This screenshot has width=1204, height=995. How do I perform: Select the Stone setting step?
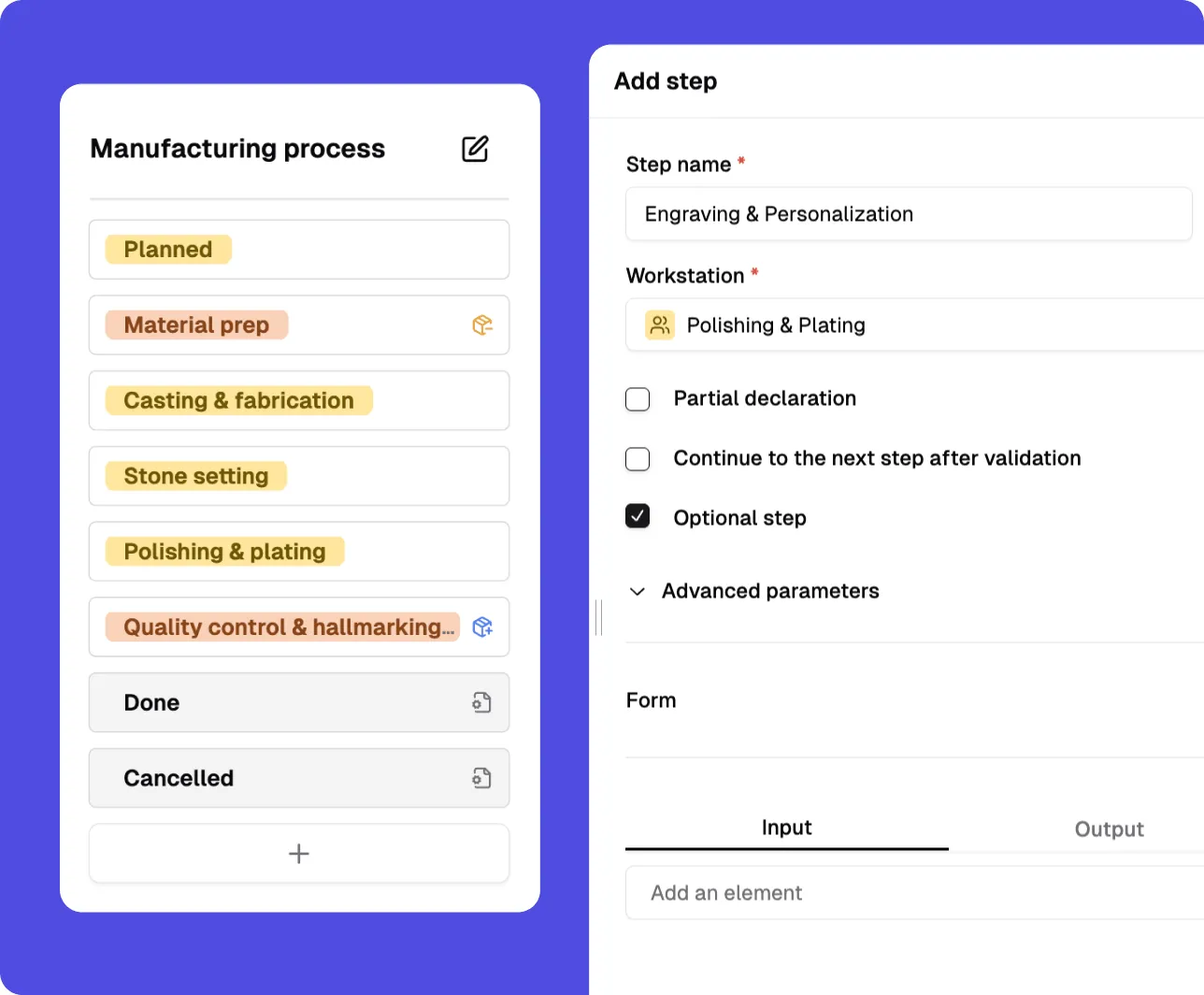(299, 476)
